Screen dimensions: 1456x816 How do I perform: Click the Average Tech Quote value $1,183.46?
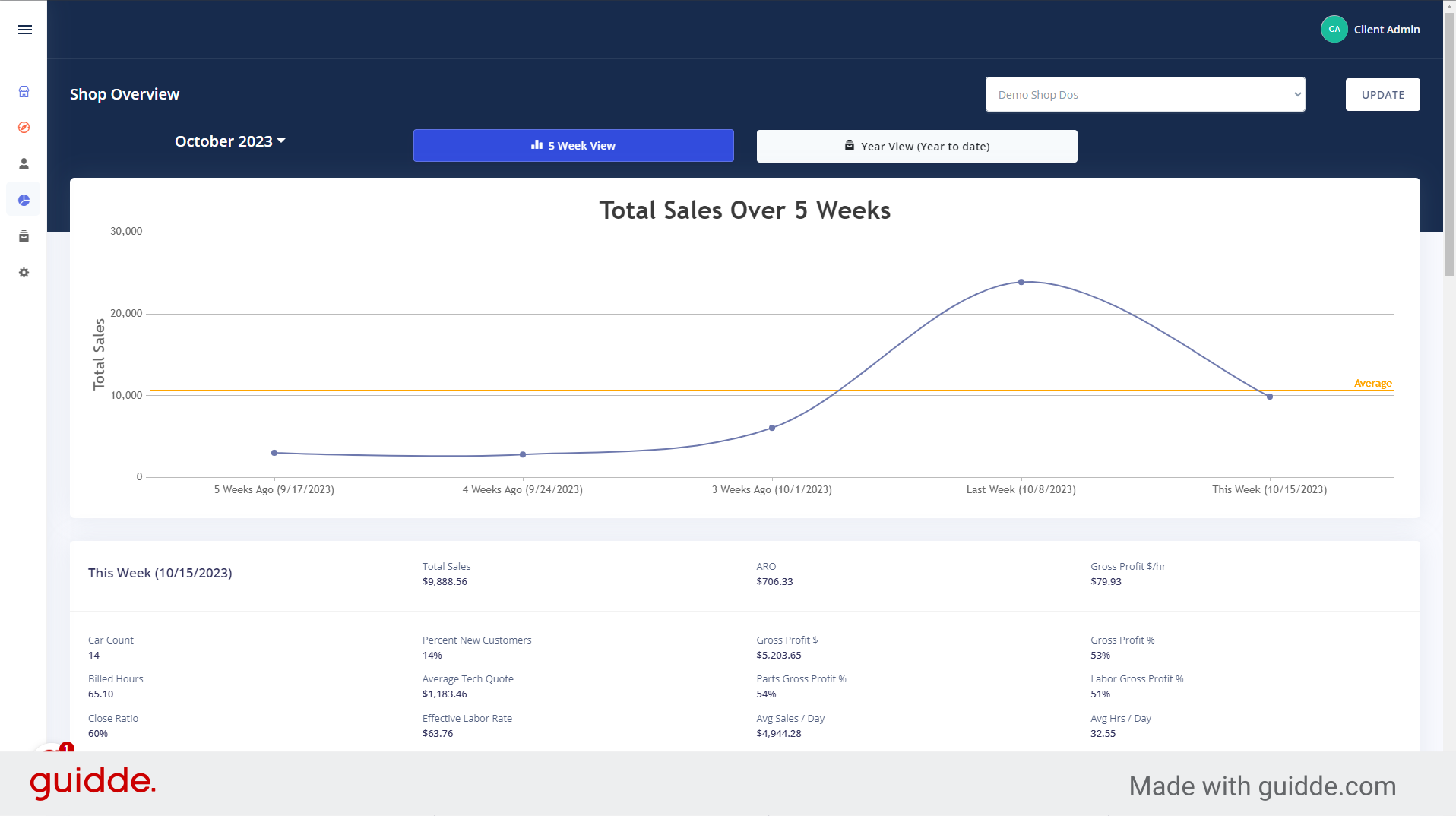(445, 694)
